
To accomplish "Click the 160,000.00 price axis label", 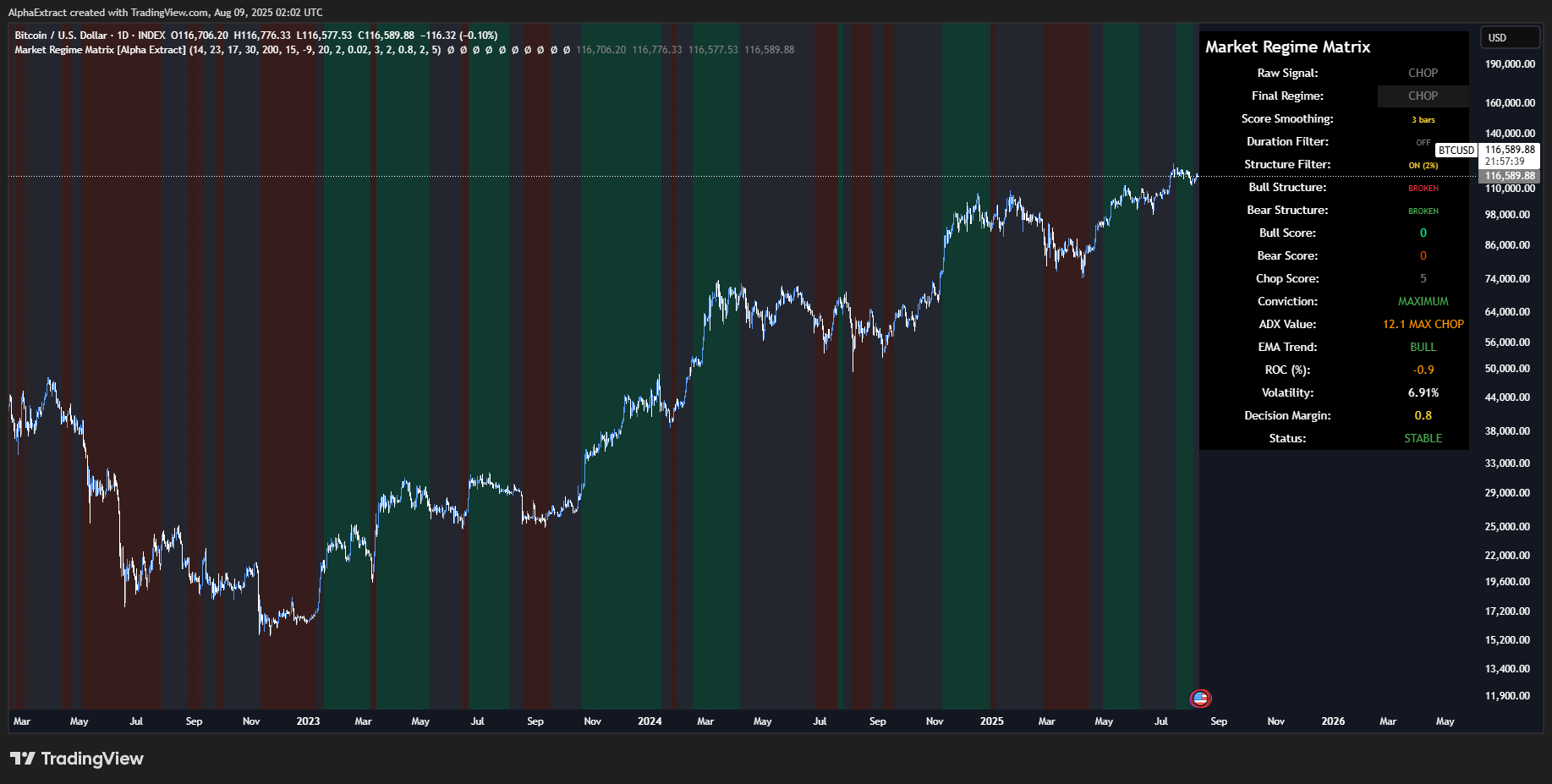I will coord(1510,103).
